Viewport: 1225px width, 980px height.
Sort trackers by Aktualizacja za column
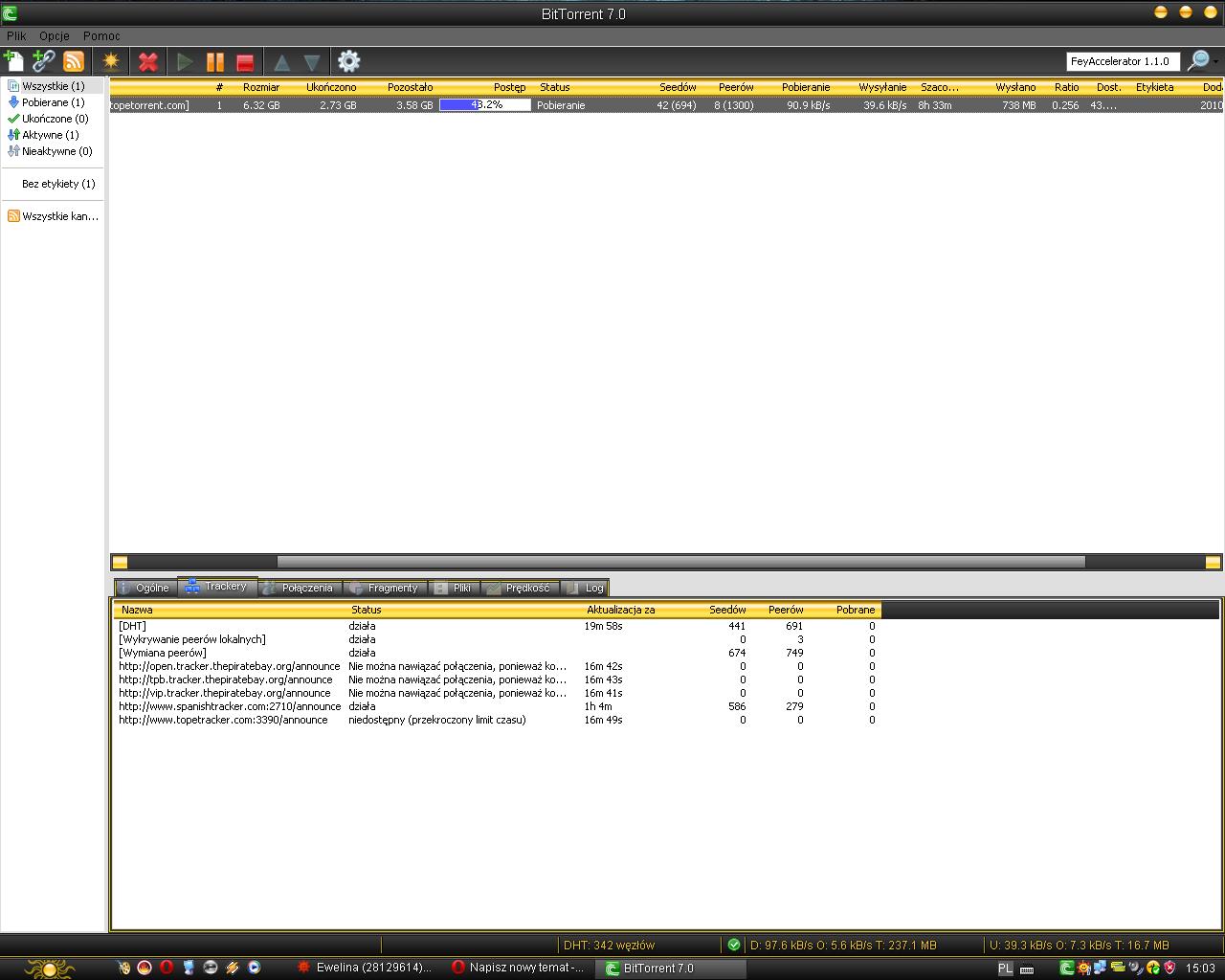point(621,610)
